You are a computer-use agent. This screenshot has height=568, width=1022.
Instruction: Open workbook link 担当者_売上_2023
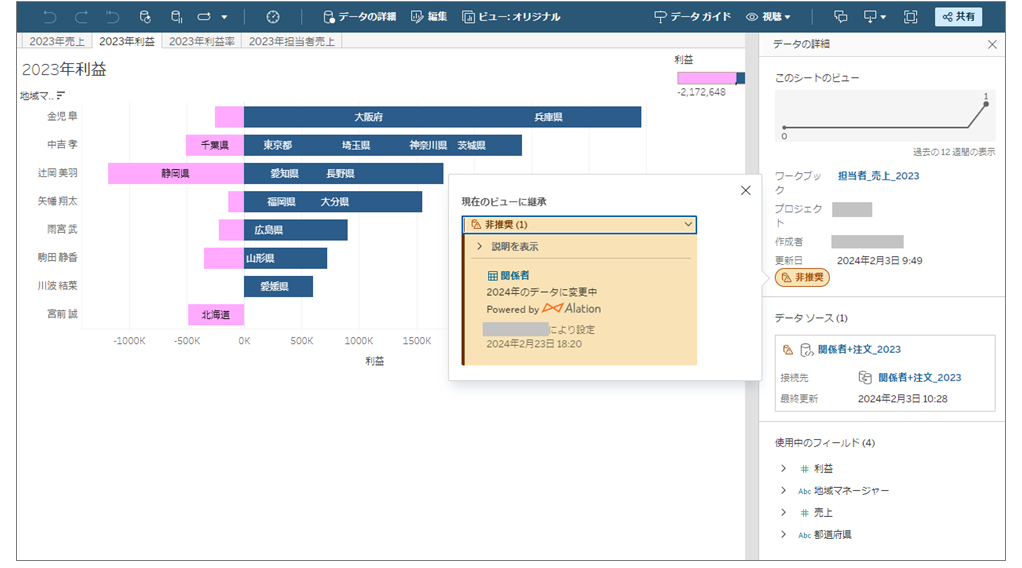pyautogui.click(x=879, y=175)
